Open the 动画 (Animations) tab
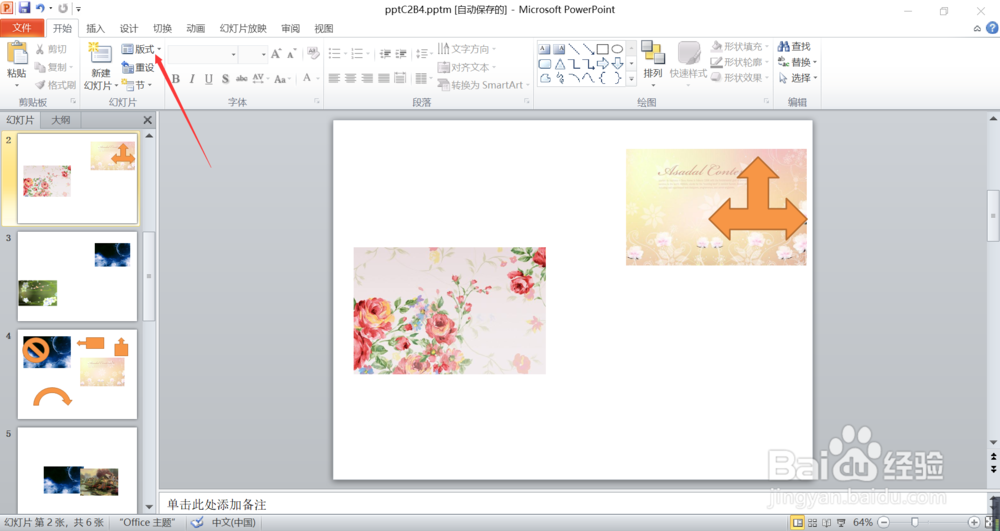This screenshot has height=531, width=1000. click(196, 28)
